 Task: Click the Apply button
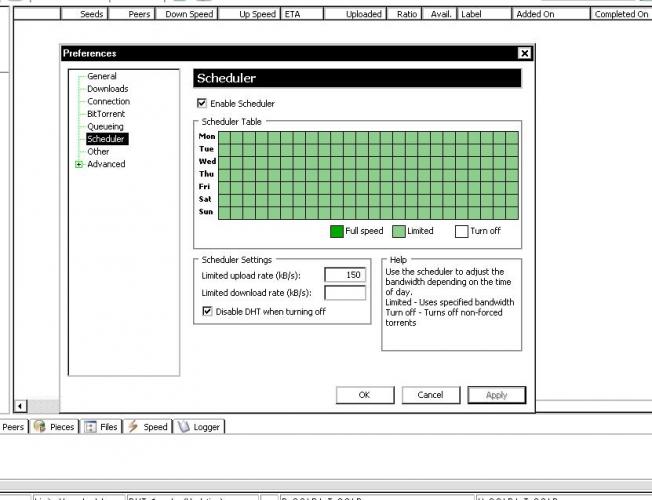pos(496,395)
